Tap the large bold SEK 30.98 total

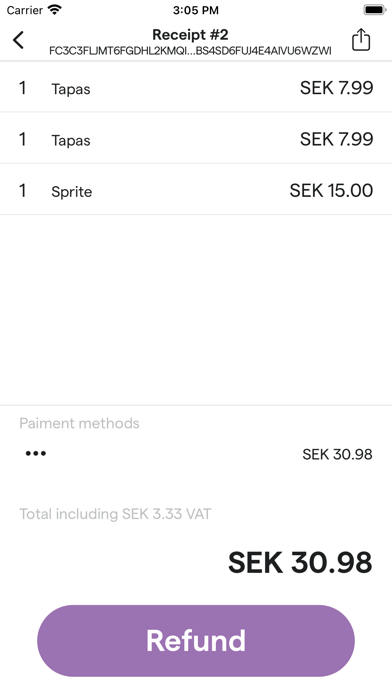pyautogui.click(x=300, y=562)
